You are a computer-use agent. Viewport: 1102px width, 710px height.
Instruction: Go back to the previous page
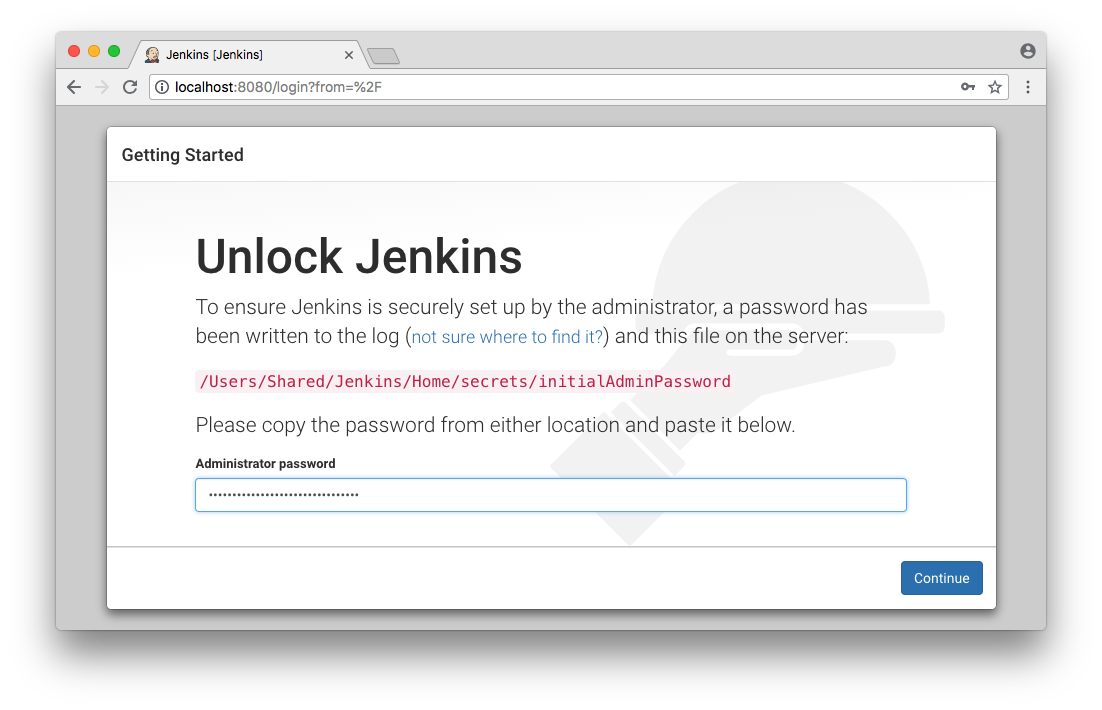(x=74, y=87)
